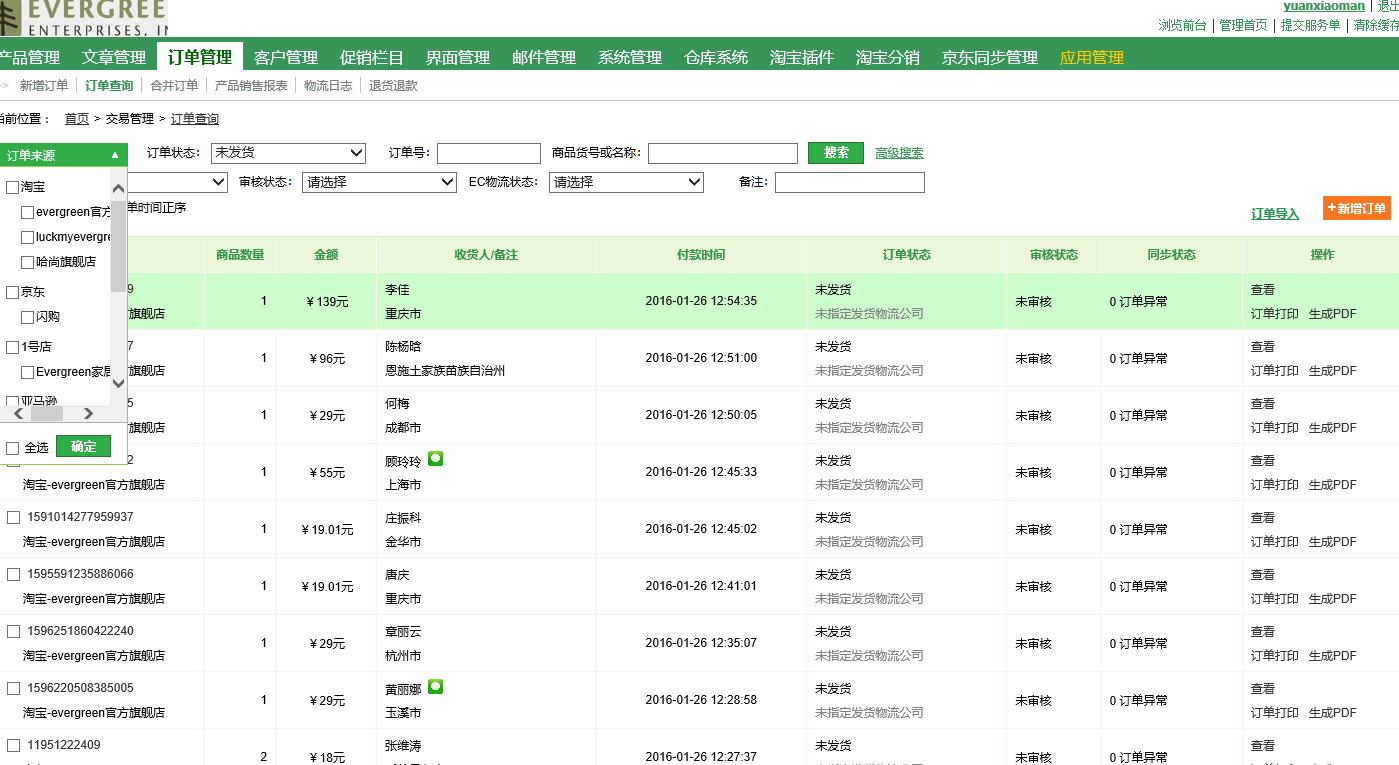The image size is (1399, 765).
Task: Check the evergreen官方 shop checkbox
Action: 27,212
